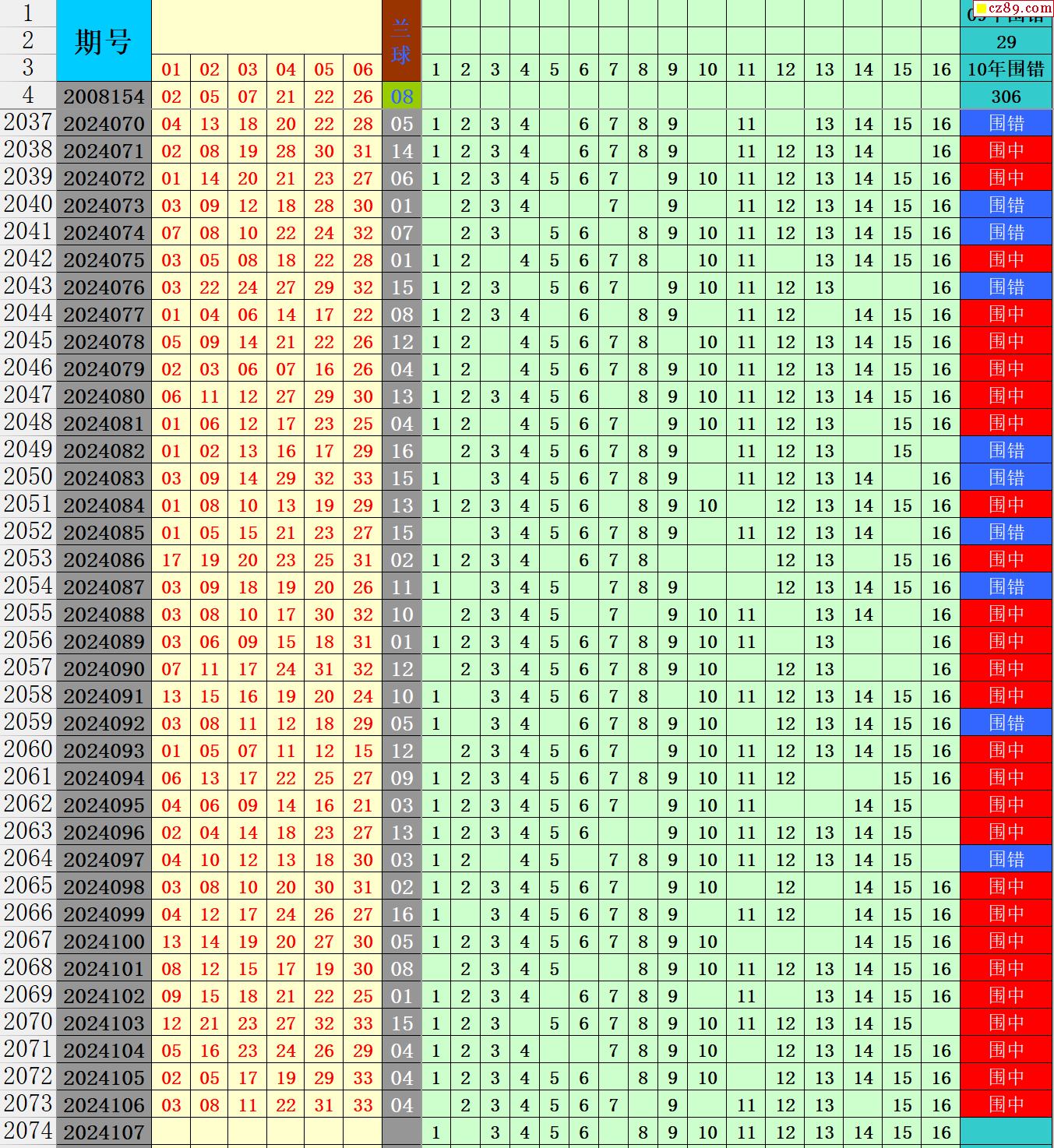Click red number 28 in row 2024070
This screenshot has height=1148, width=1054.
coord(363,124)
